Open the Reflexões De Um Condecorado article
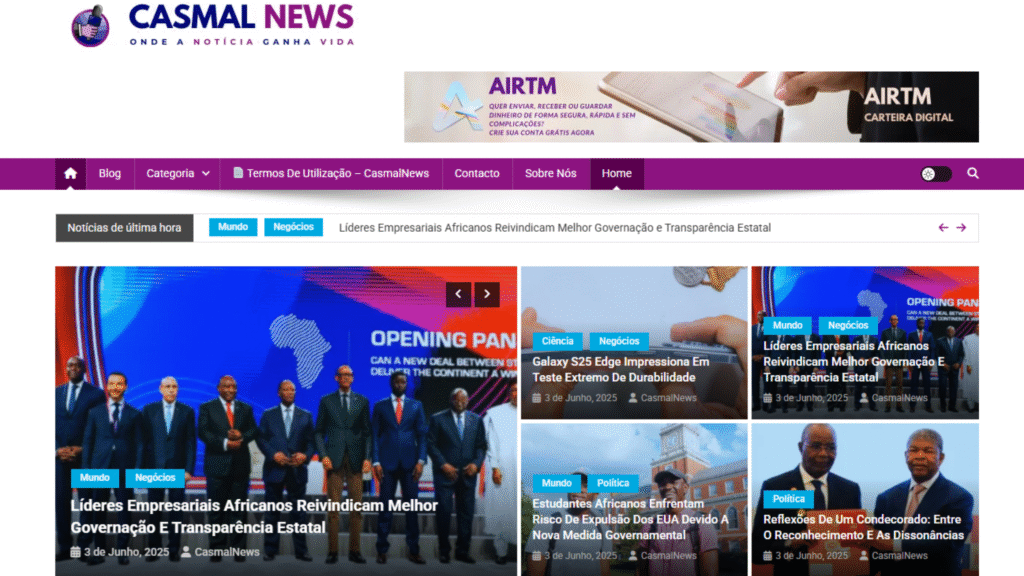1024x576 pixels. [x=863, y=527]
